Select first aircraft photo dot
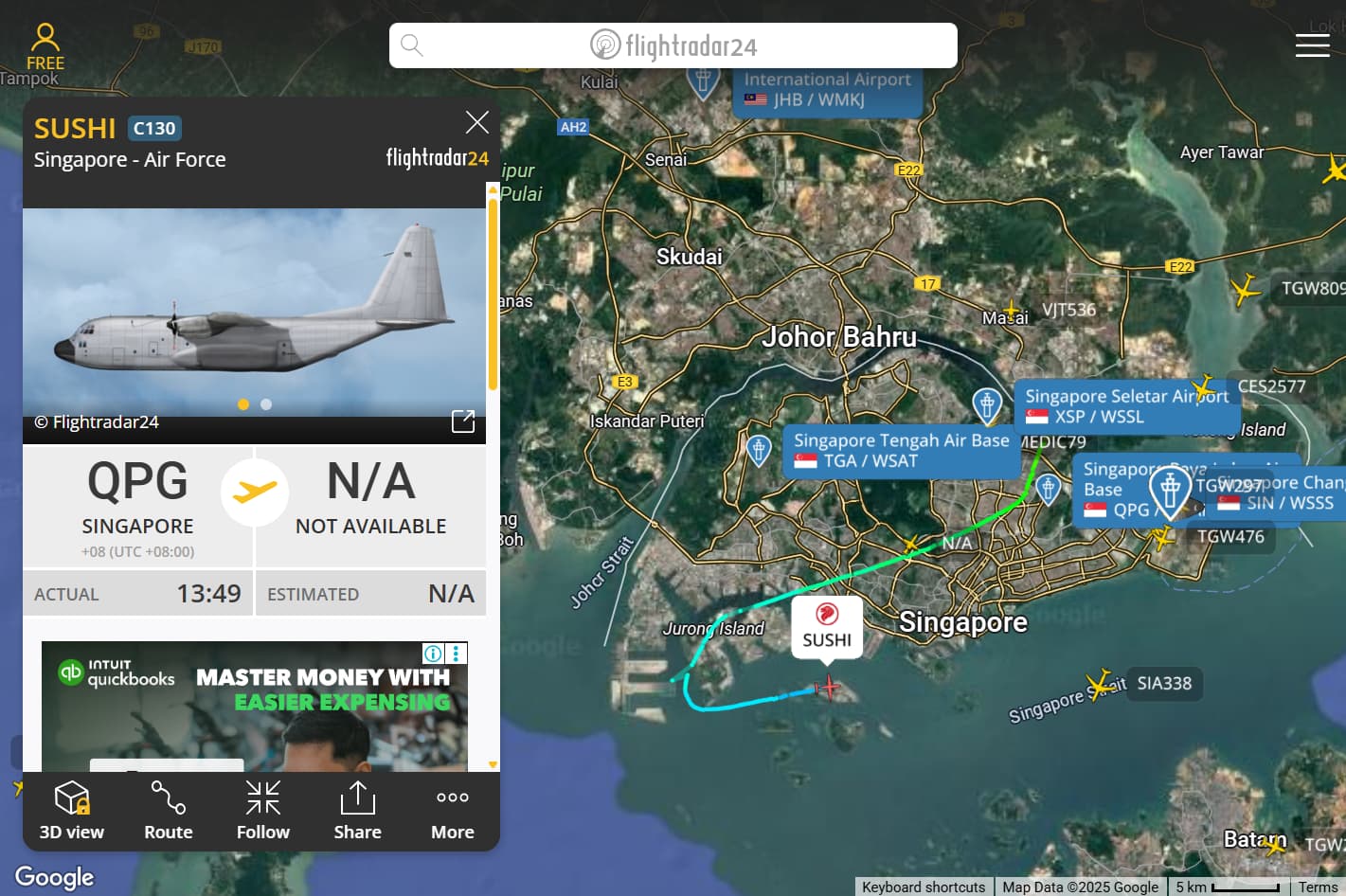Image resolution: width=1346 pixels, height=896 pixels. (x=243, y=404)
